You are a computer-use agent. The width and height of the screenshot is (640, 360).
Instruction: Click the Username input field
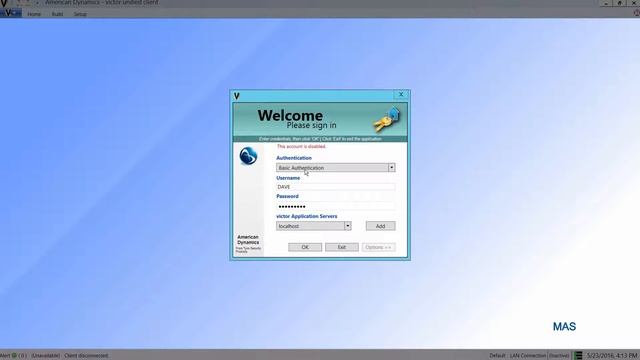(336, 187)
